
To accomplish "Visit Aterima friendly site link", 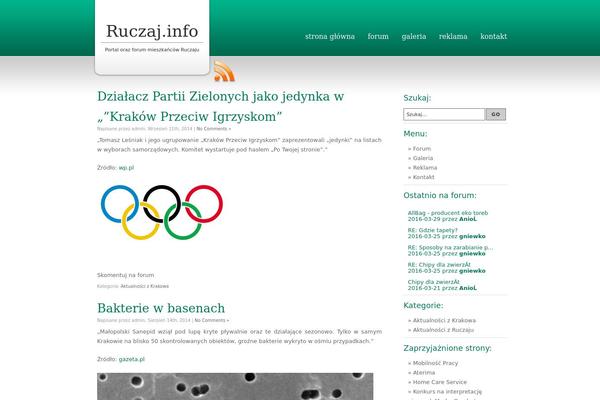I will [x=424, y=372].
